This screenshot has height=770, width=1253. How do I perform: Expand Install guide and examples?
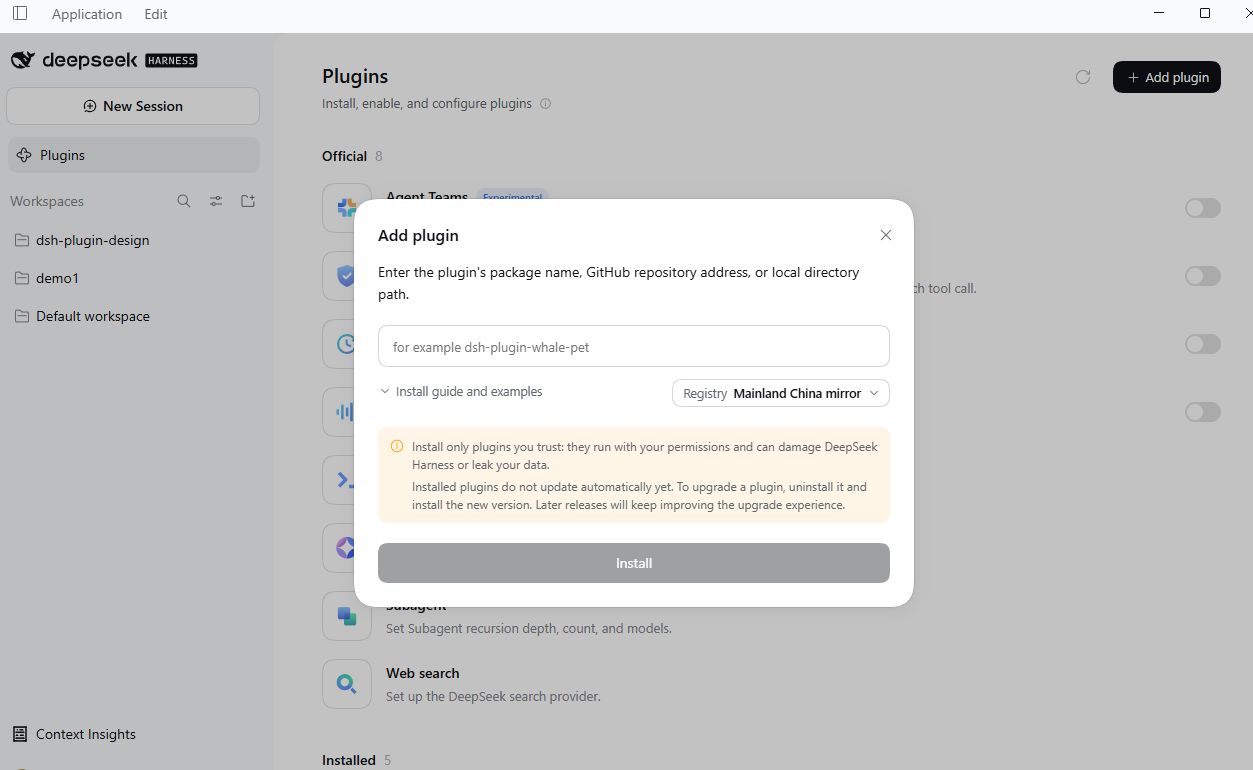tap(461, 392)
